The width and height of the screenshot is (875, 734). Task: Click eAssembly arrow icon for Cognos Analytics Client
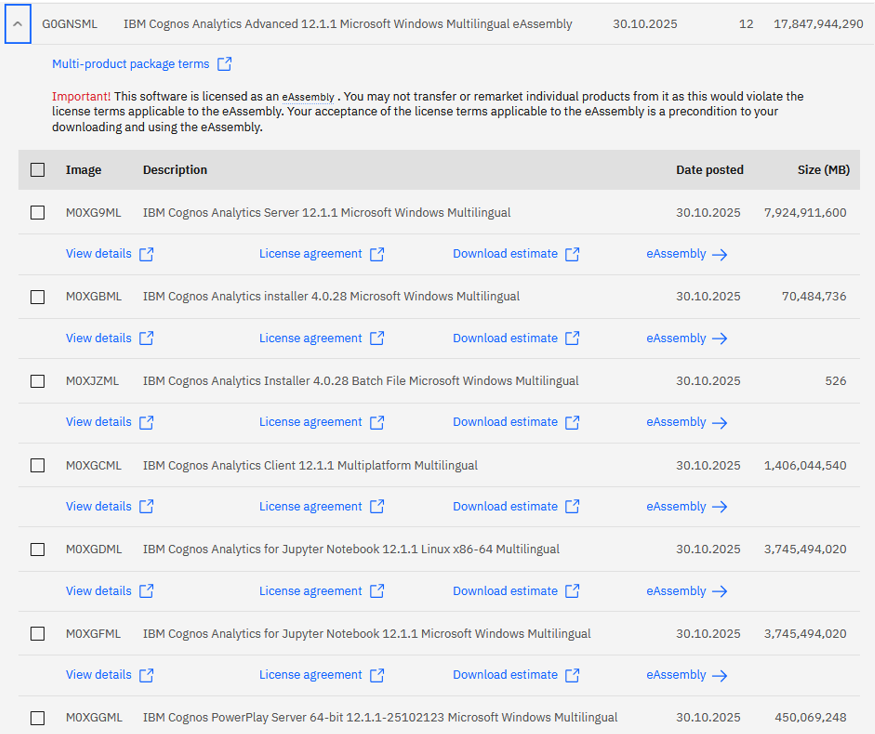coord(719,507)
